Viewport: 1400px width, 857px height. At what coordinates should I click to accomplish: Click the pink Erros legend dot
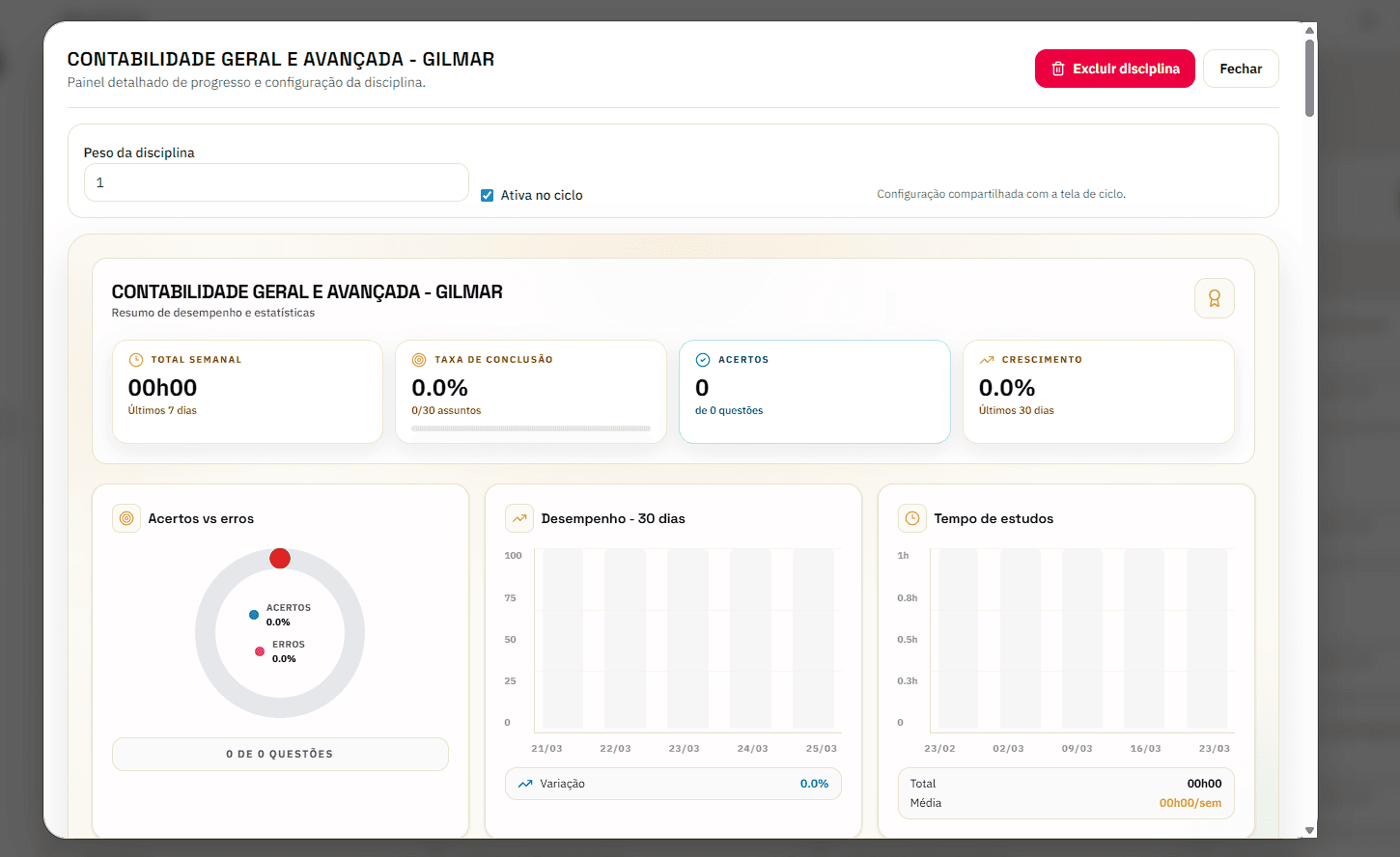(x=260, y=651)
